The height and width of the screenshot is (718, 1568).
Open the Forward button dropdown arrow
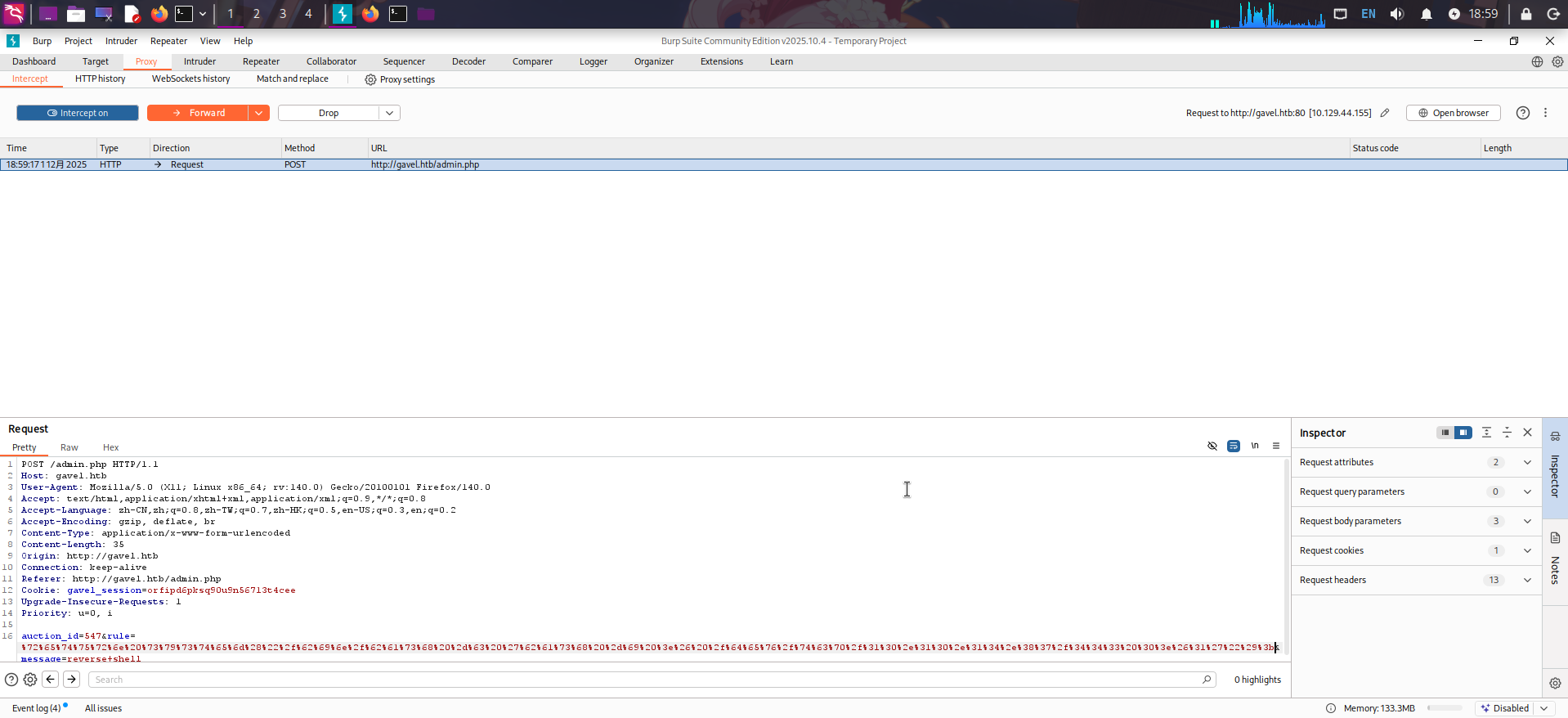pos(258,113)
